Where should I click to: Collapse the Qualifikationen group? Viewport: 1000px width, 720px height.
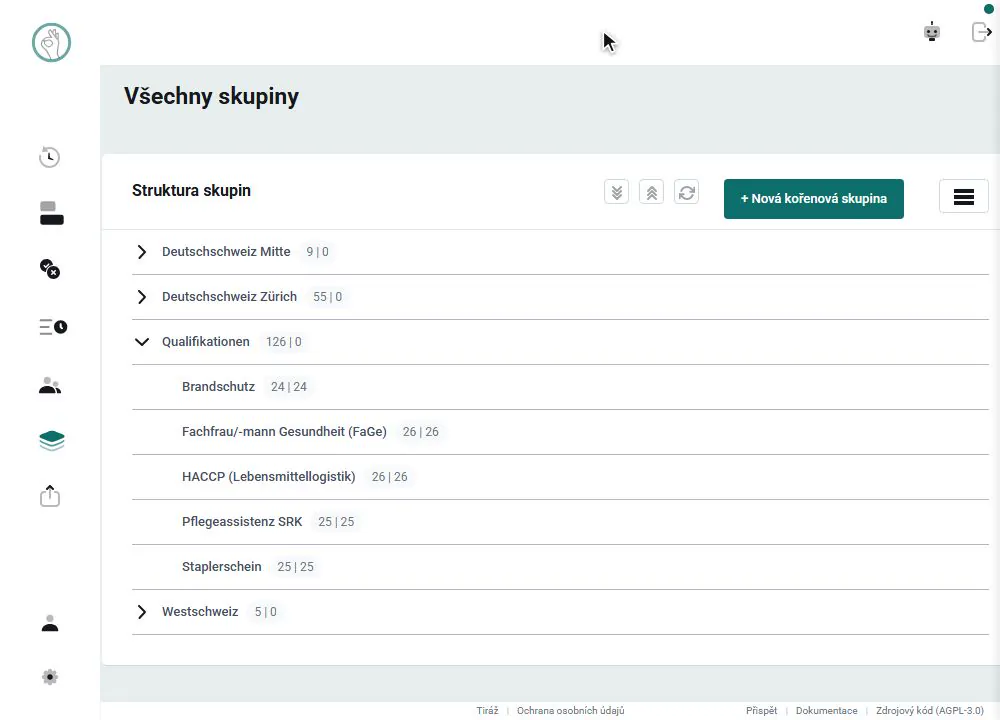[142, 342]
